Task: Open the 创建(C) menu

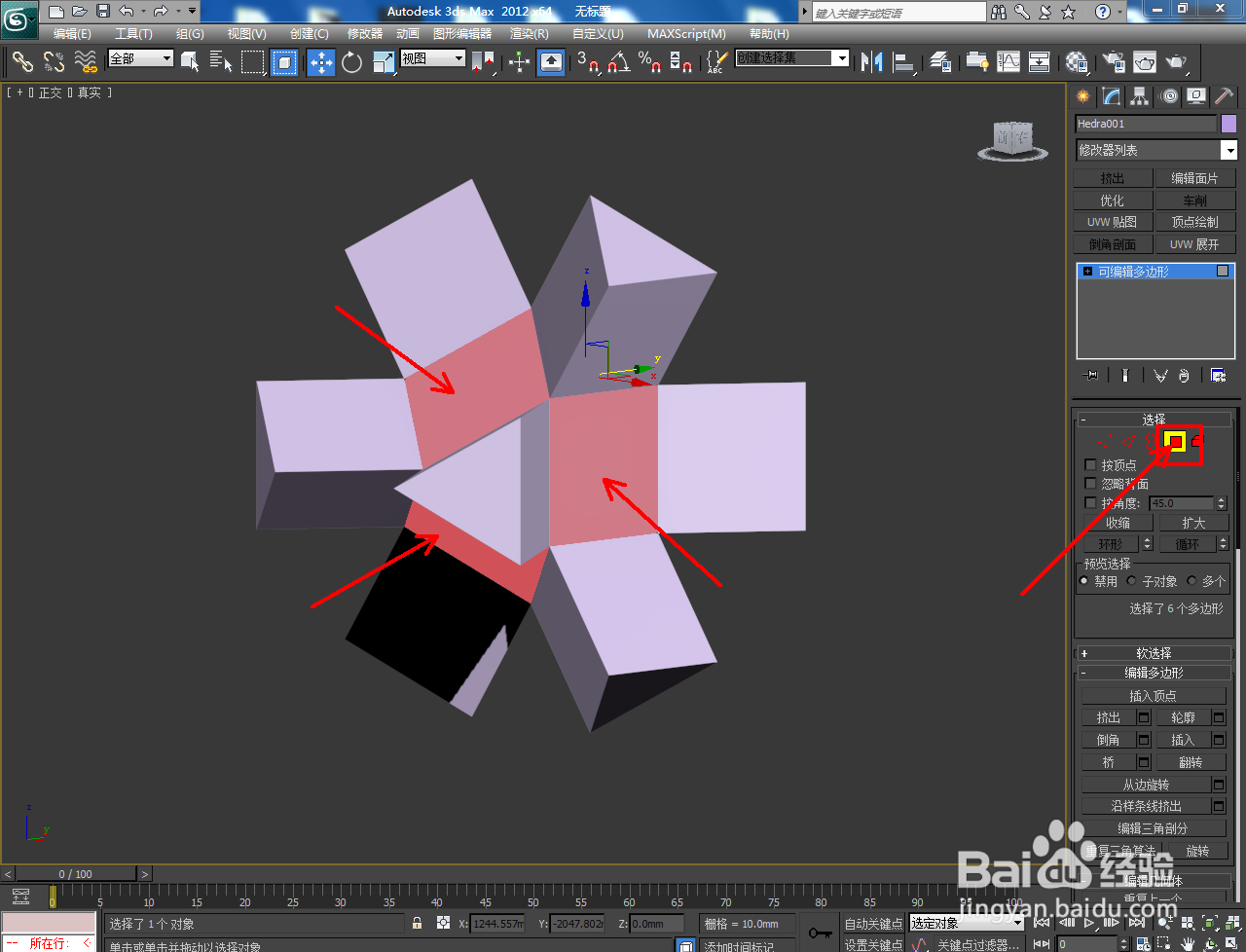Action: tap(310, 33)
